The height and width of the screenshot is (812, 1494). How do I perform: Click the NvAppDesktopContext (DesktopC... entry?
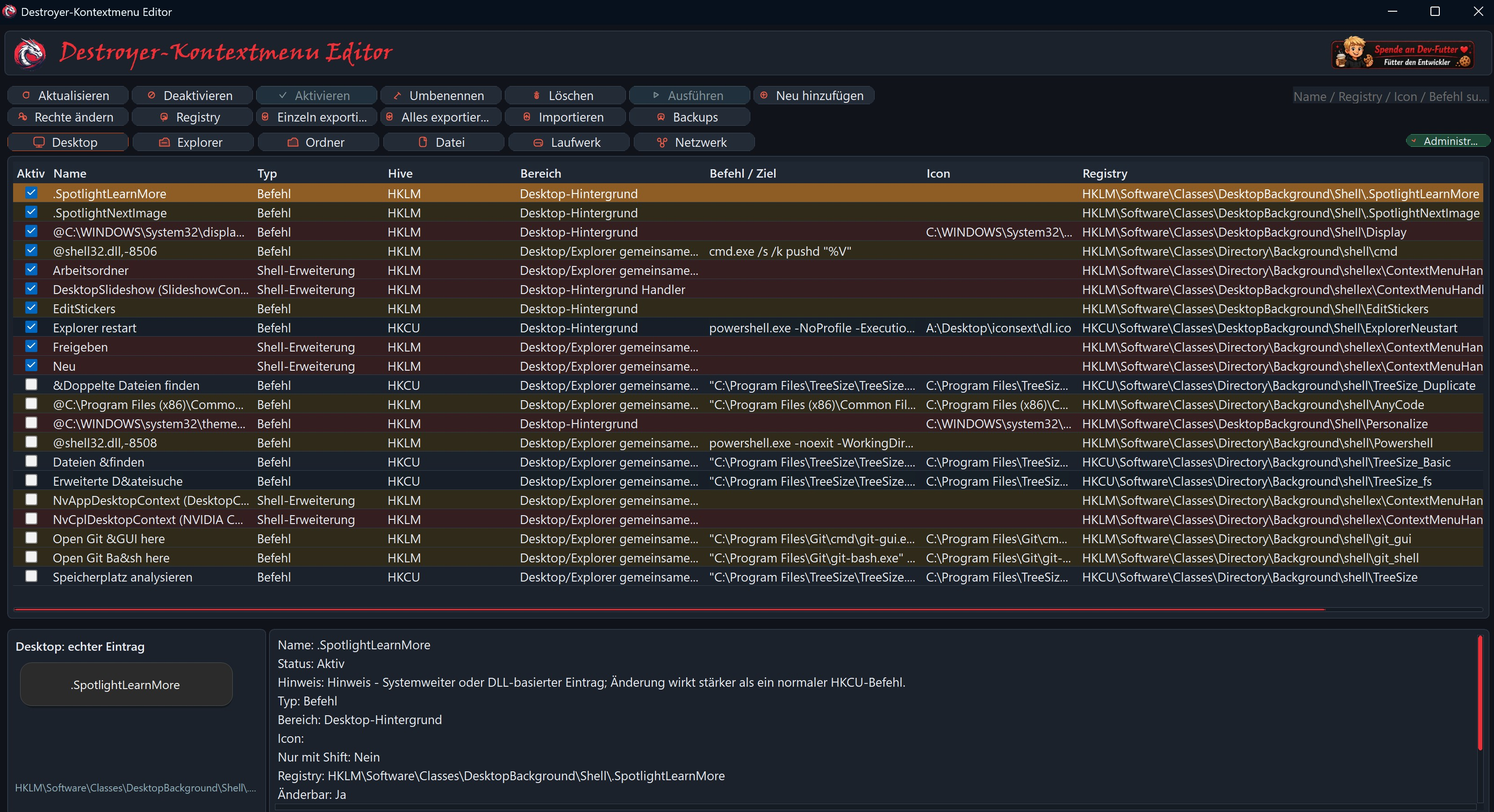[x=151, y=501]
